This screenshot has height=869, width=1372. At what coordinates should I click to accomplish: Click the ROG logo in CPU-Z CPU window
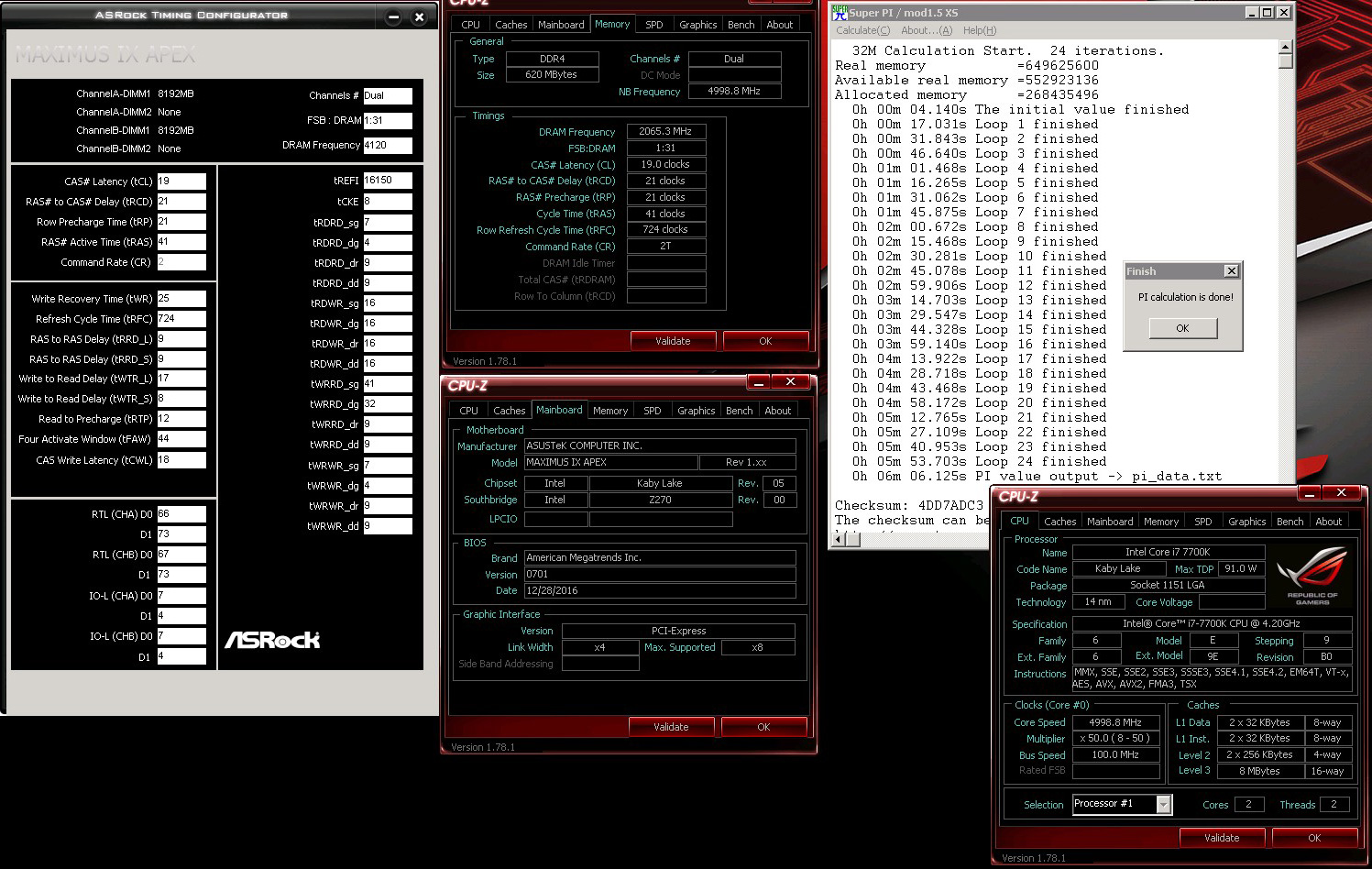(1312, 576)
